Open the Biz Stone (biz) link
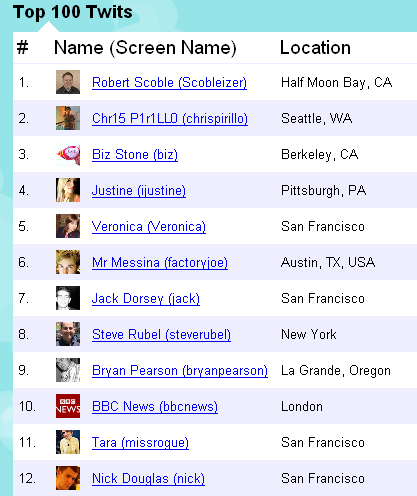The width and height of the screenshot is (417, 496). [x=135, y=155]
